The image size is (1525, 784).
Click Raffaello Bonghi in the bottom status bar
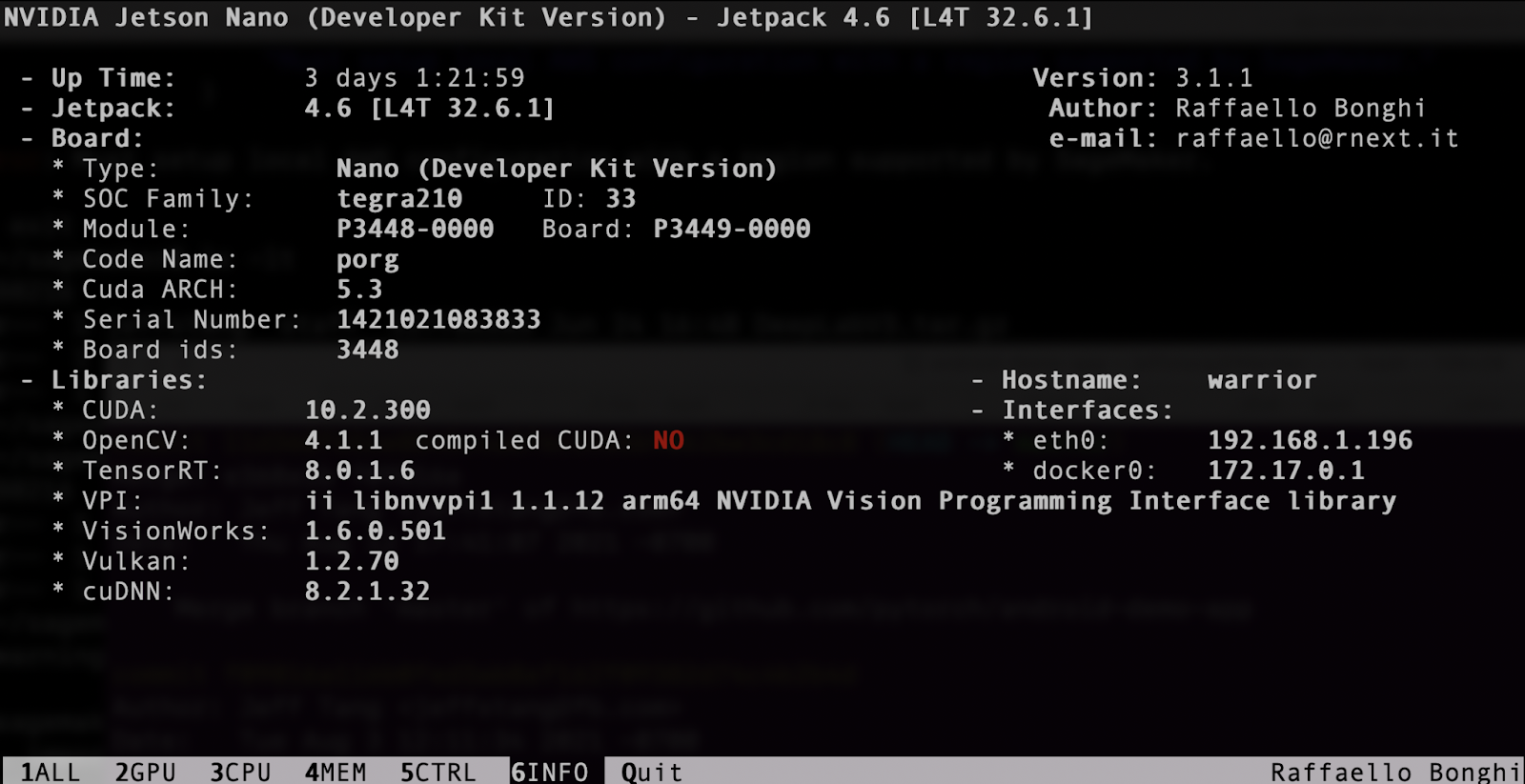tap(1393, 771)
